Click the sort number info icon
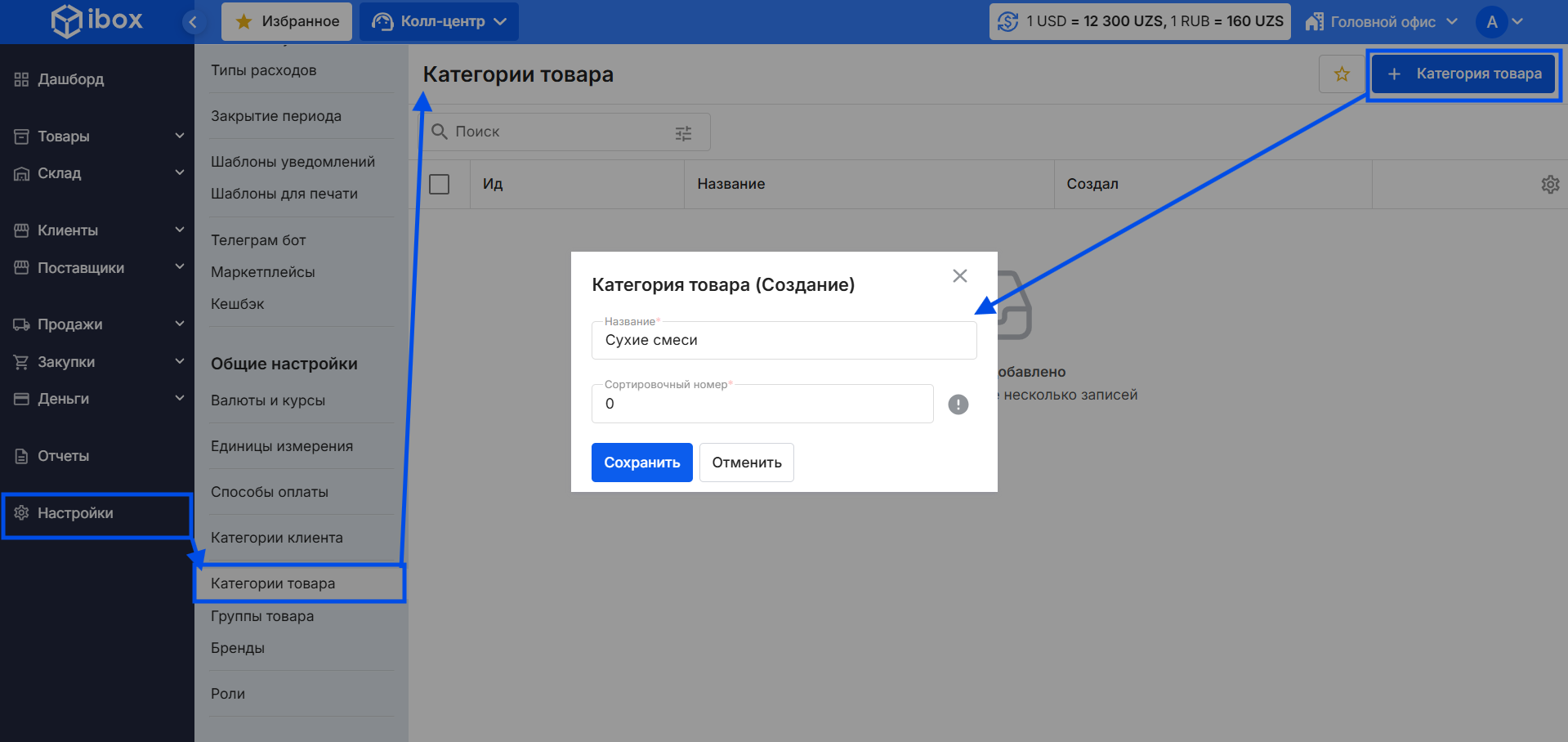Screen dimensions: 1568x742 pos(958,405)
